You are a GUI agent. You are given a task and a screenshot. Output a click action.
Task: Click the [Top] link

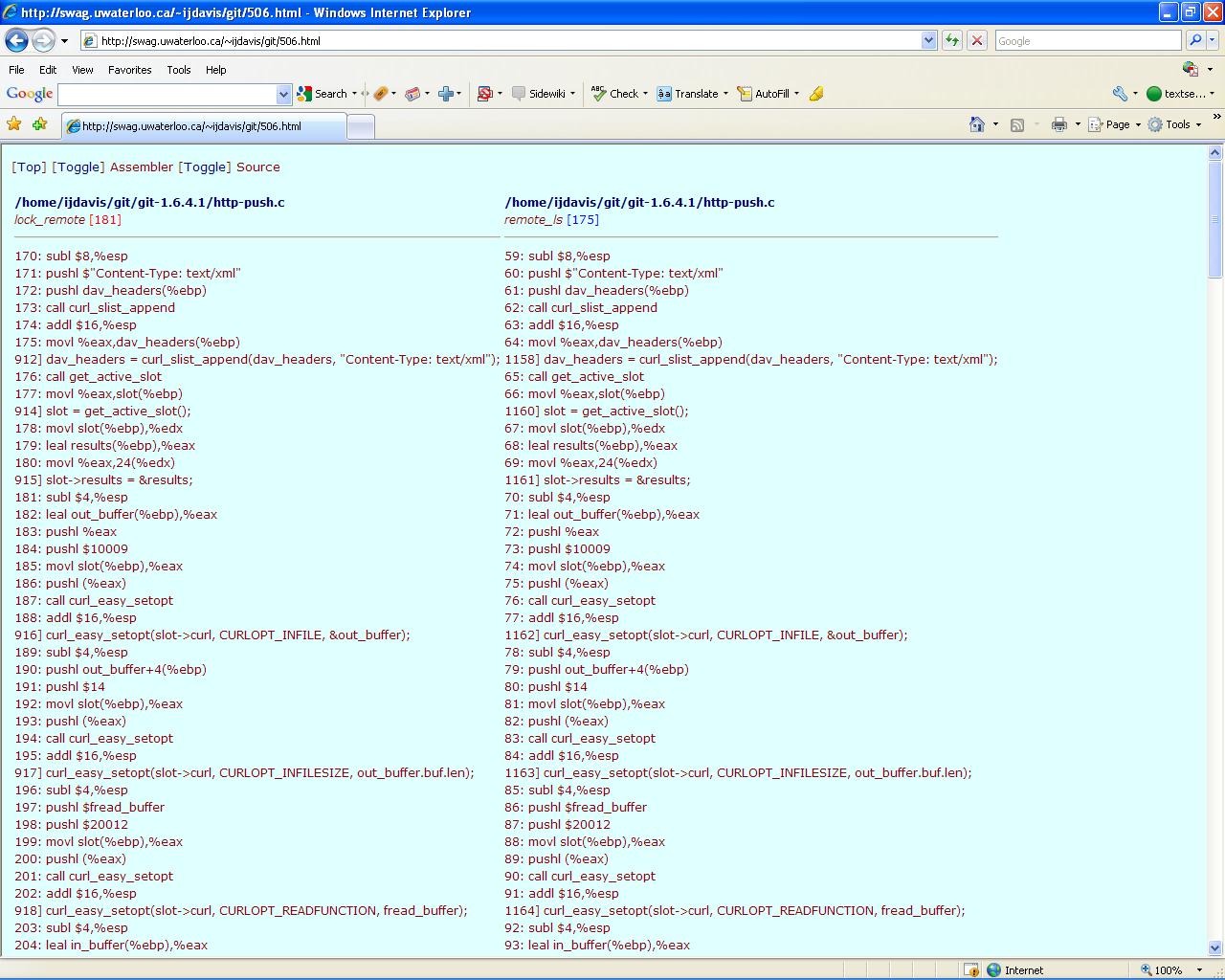tap(29, 167)
